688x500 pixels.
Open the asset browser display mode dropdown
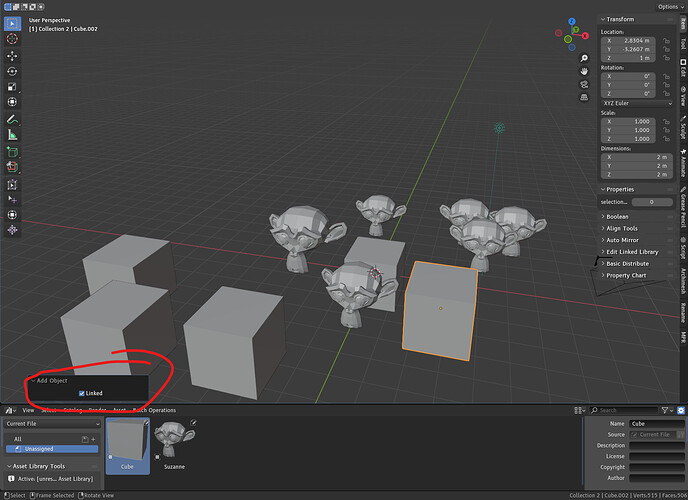(579, 410)
